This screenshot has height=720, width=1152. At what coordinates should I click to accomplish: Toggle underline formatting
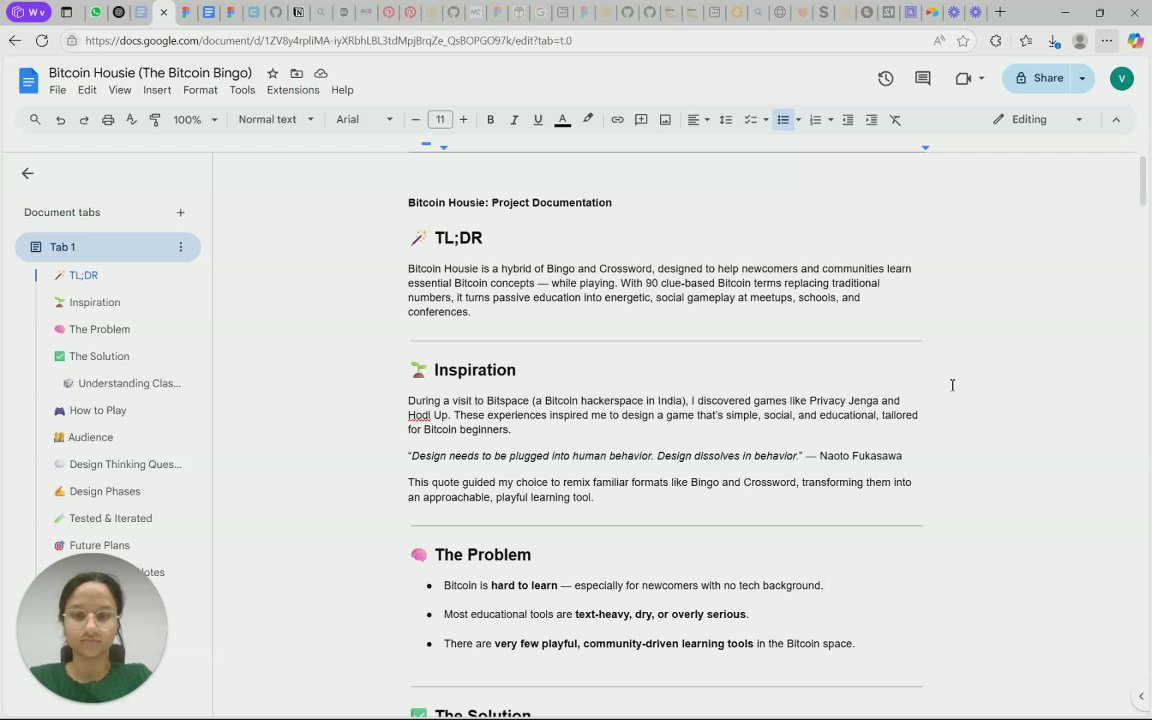(538, 120)
